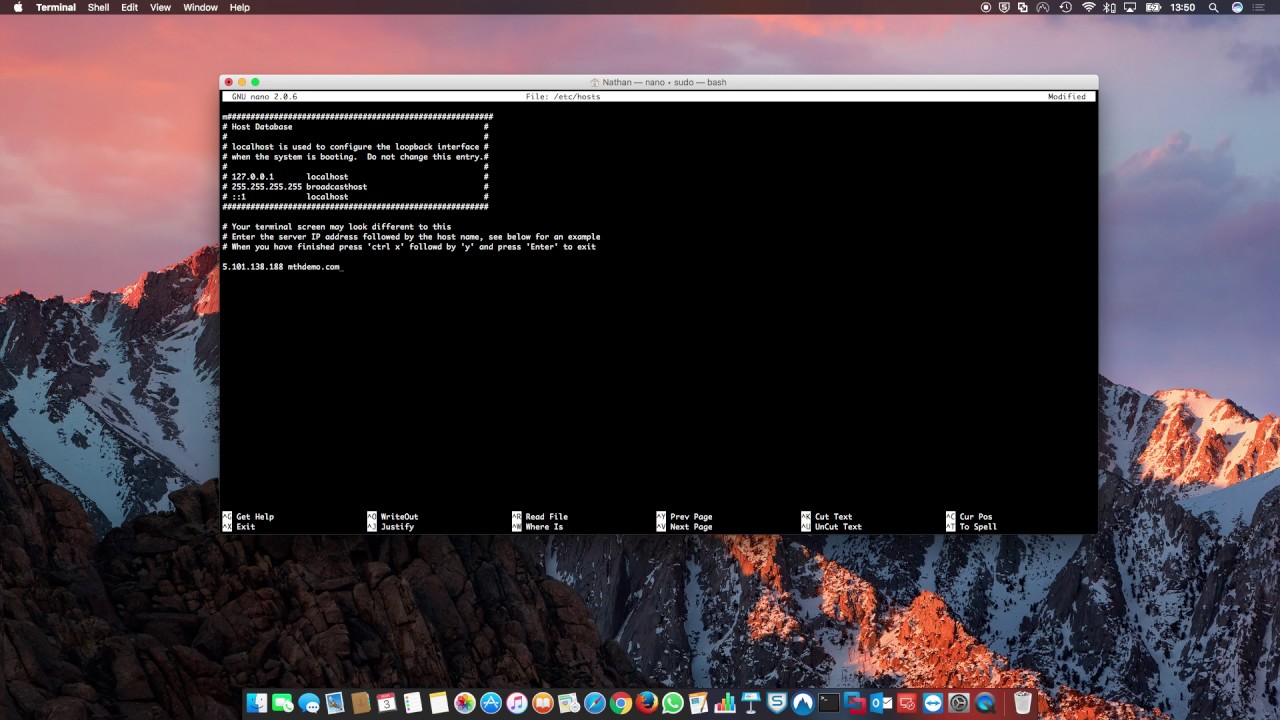Launch Photos from the dock
This screenshot has height=720, width=1280.
coord(464,703)
